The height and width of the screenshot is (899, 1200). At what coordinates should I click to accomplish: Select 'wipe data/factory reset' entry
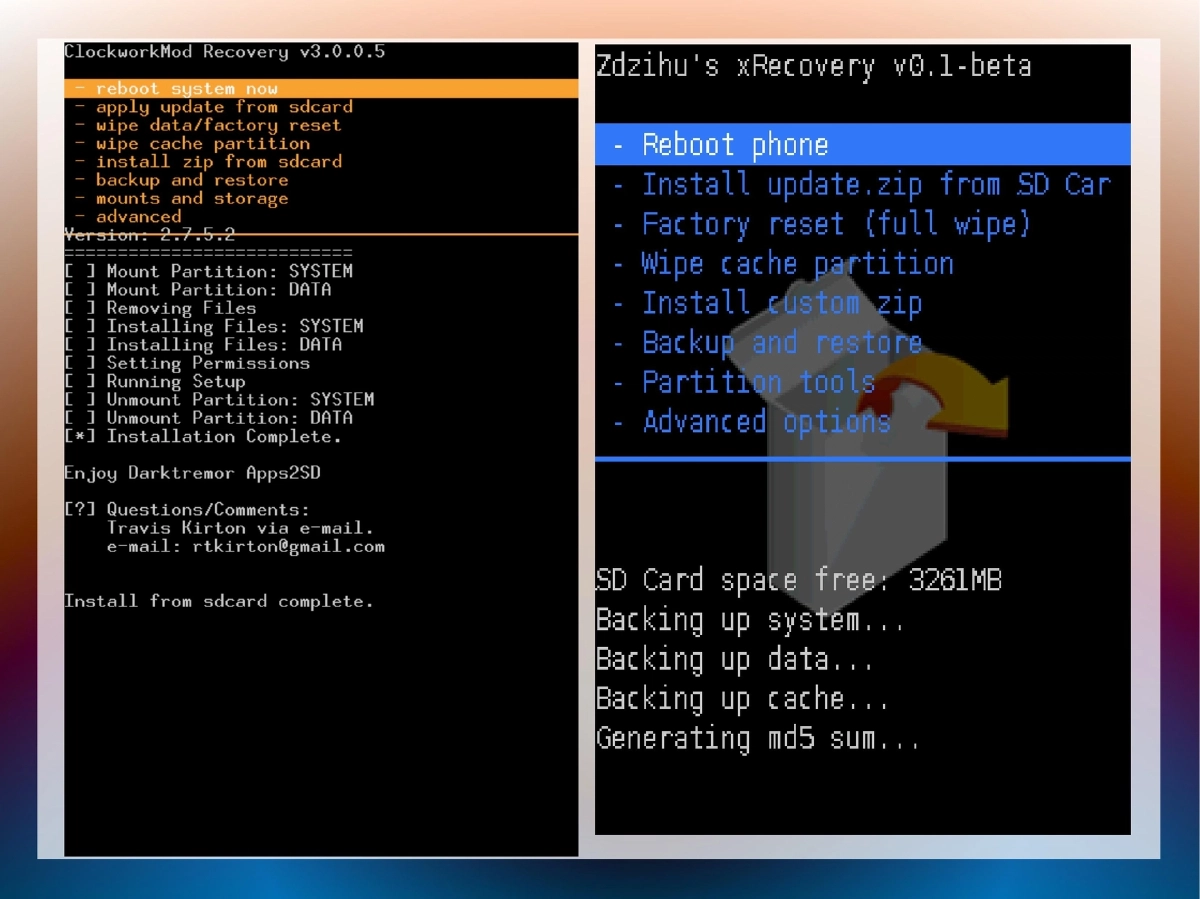click(218, 125)
